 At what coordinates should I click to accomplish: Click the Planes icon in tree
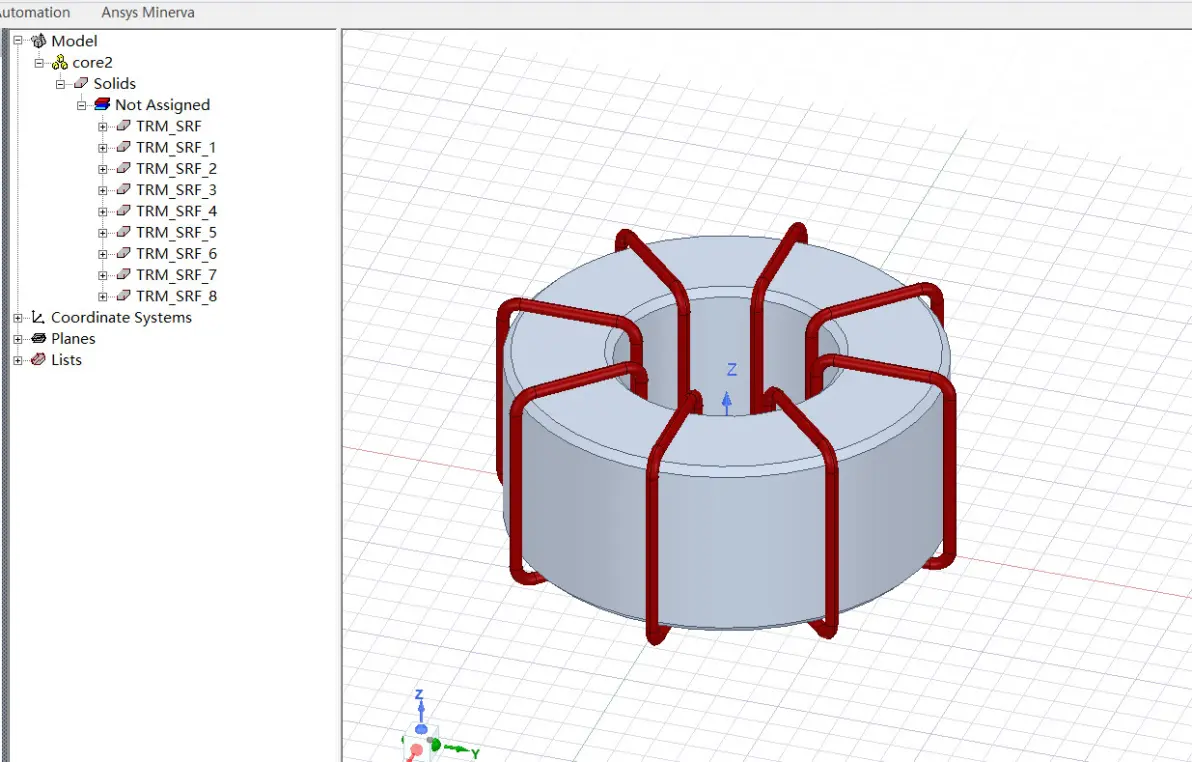pos(39,338)
